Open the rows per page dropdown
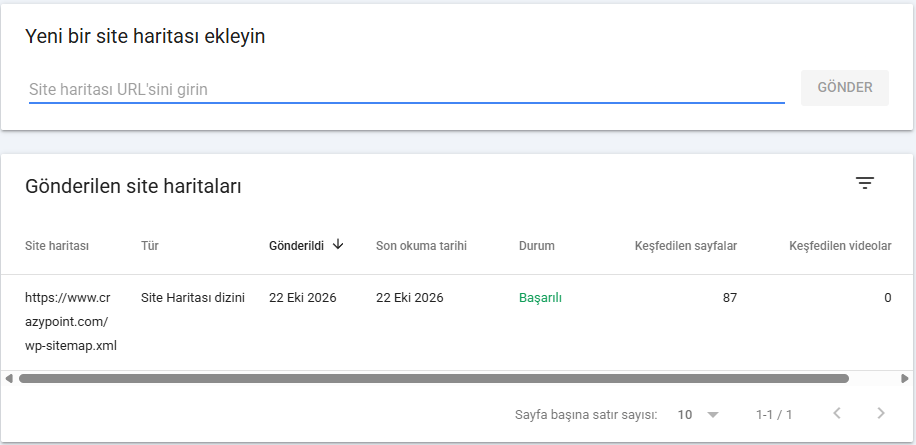The height and width of the screenshot is (445, 916). (x=698, y=415)
